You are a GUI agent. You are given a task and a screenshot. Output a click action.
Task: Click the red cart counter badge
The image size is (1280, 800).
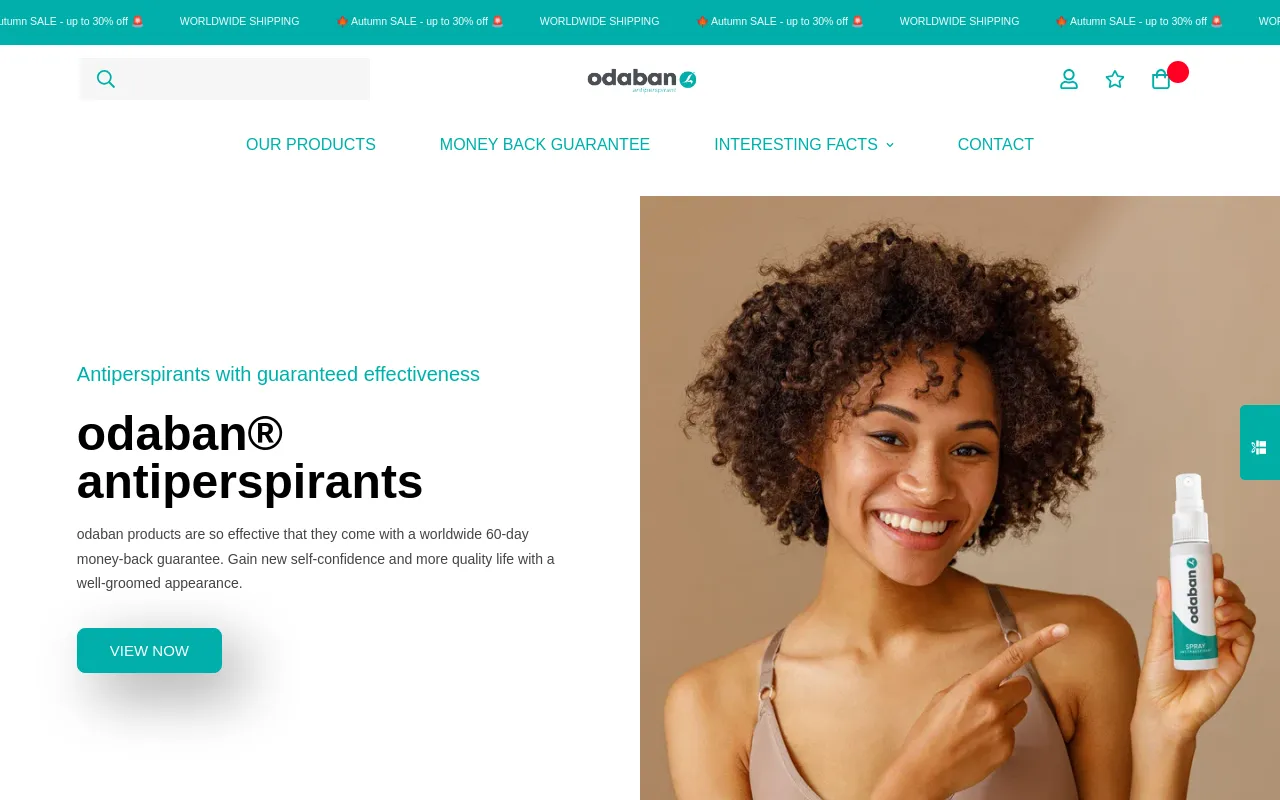1178,72
